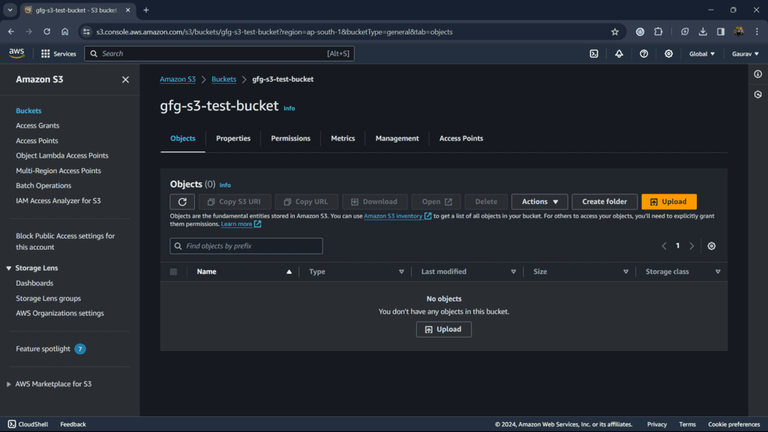The height and width of the screenshot is (432, 768).
Task: Open browser home page
Action: pyautogui.click(x=65, y=31)
